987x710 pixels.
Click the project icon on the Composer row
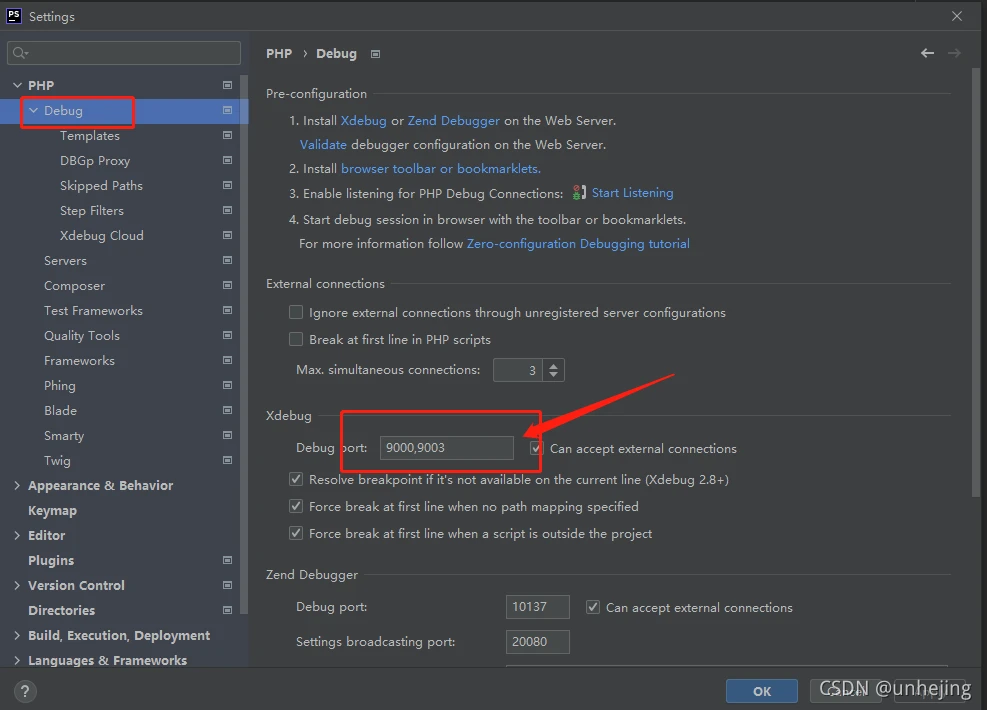[227, 285]
